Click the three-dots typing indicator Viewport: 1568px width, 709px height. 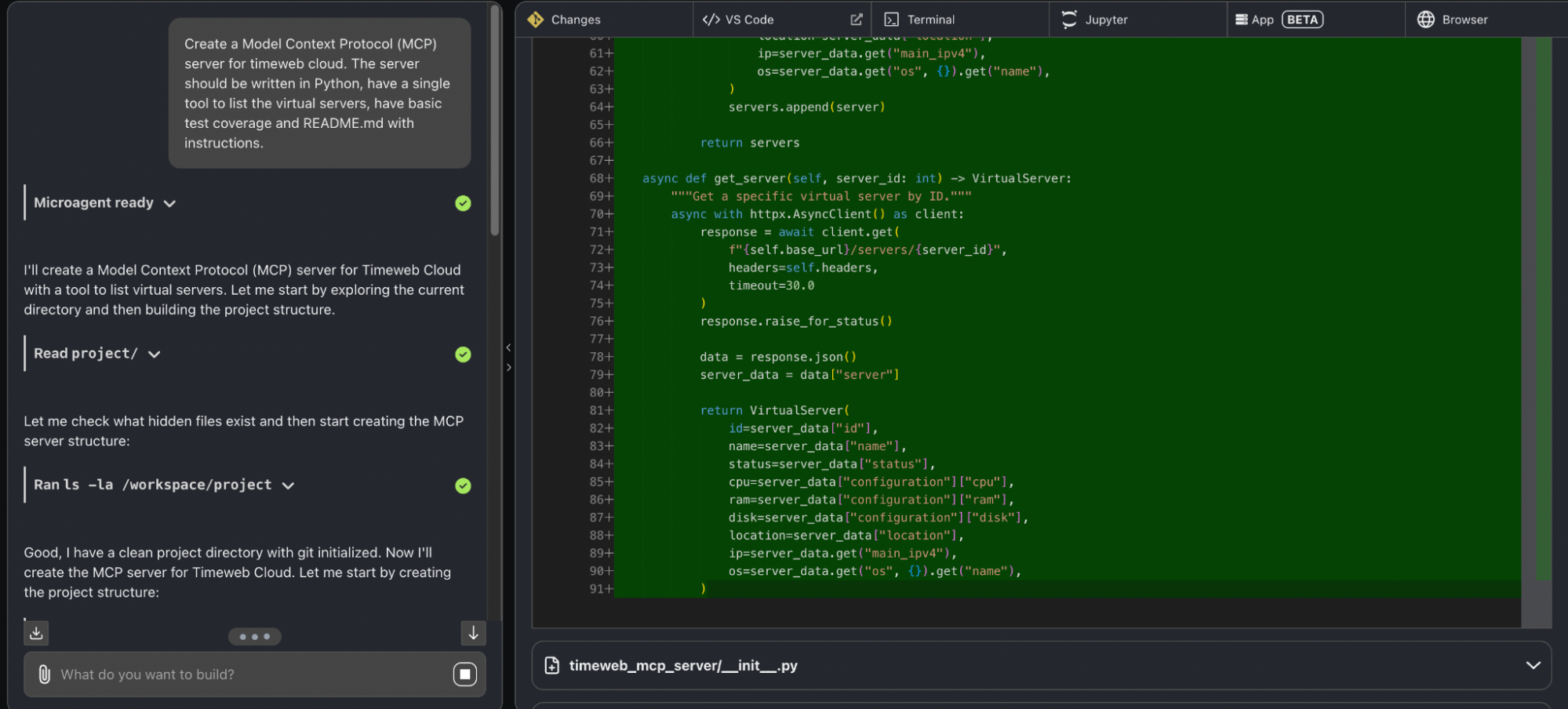point(255,636)
